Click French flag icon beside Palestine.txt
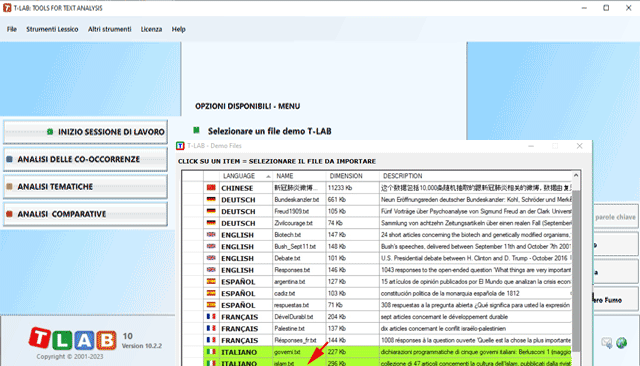640x366 pixels. coord(211,328)
